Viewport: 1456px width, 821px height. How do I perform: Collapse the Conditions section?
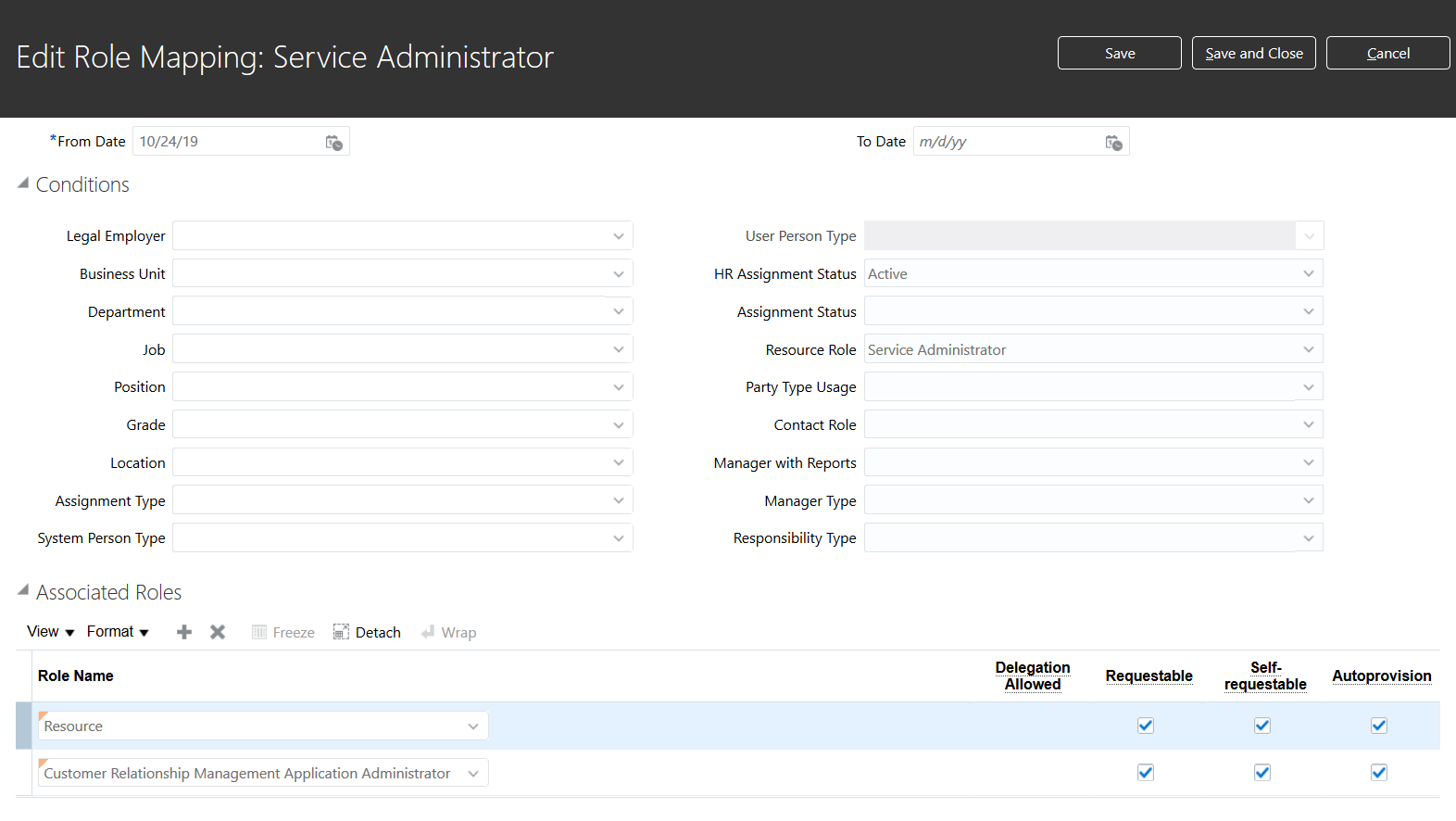[x=23, y=183]
